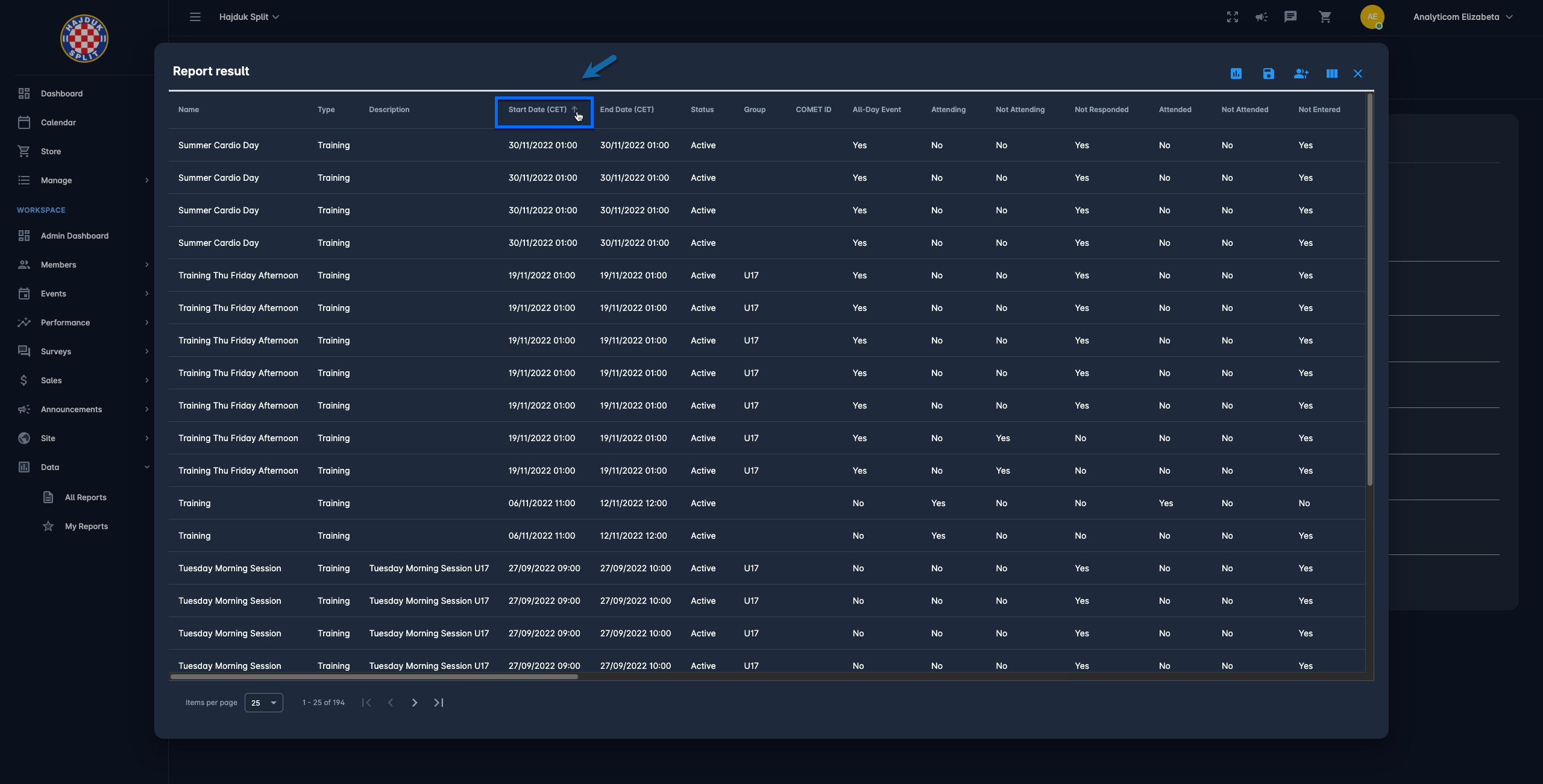Open the chat messages icon

coord(1290,17)
